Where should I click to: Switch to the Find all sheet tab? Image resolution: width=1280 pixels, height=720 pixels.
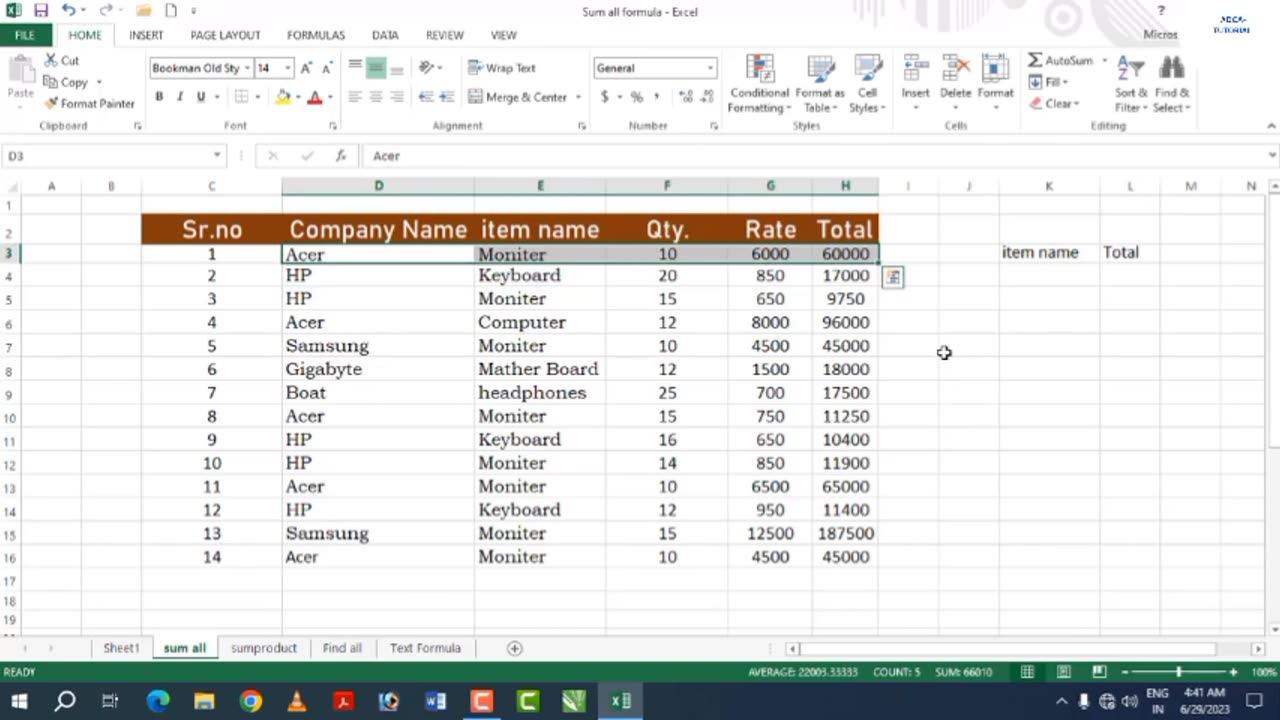tap(342, 648)
